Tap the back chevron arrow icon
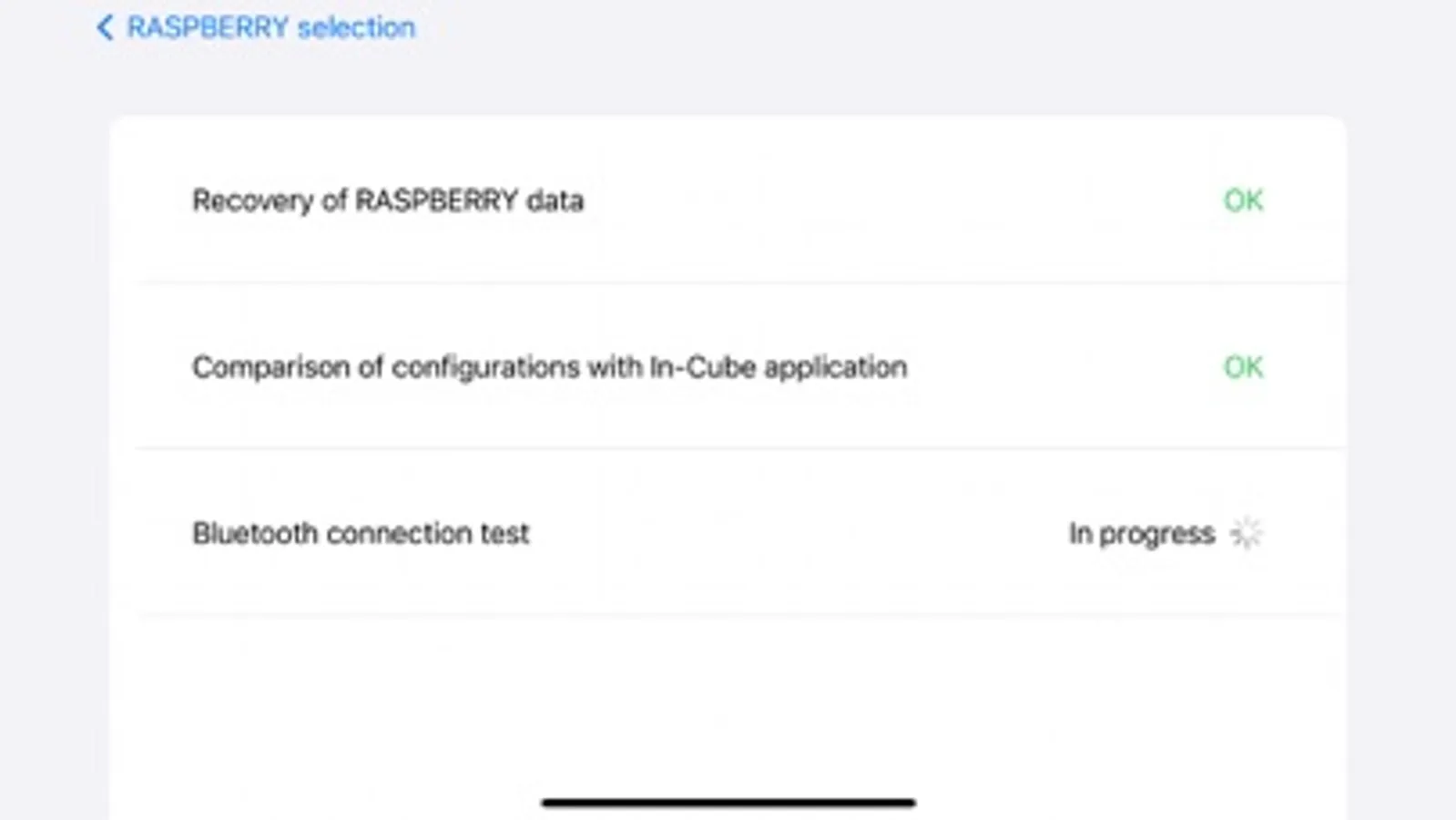This screenshot has width=1456, height=820. 105,27
